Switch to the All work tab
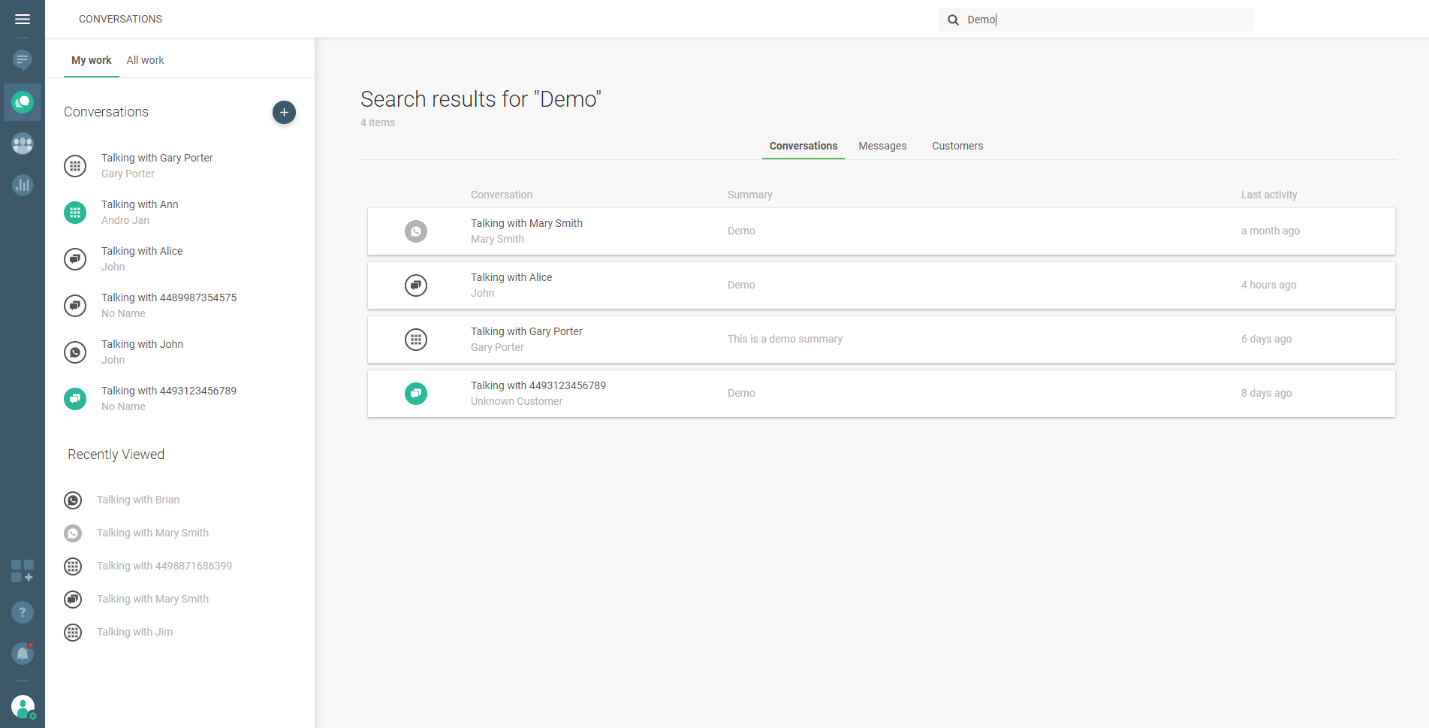The width and height of the screenshot is (1429, 728). click(x=145, y=61)
